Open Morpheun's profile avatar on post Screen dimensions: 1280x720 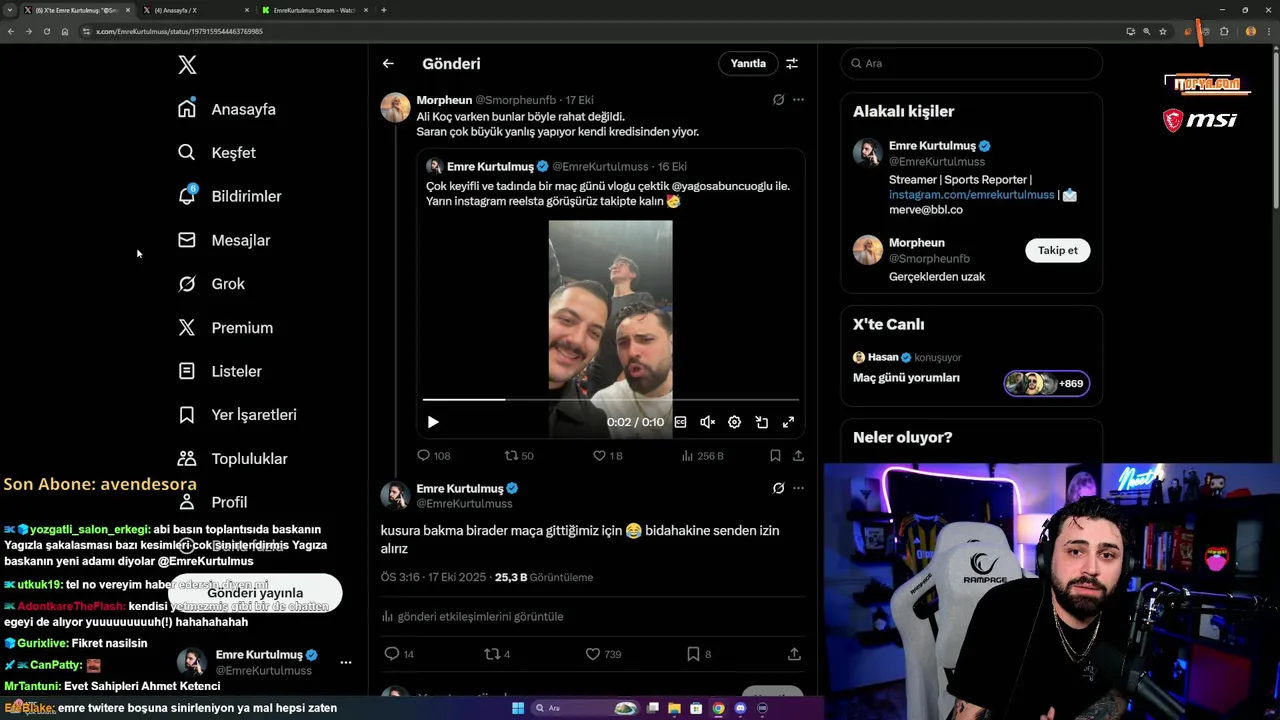396,107
